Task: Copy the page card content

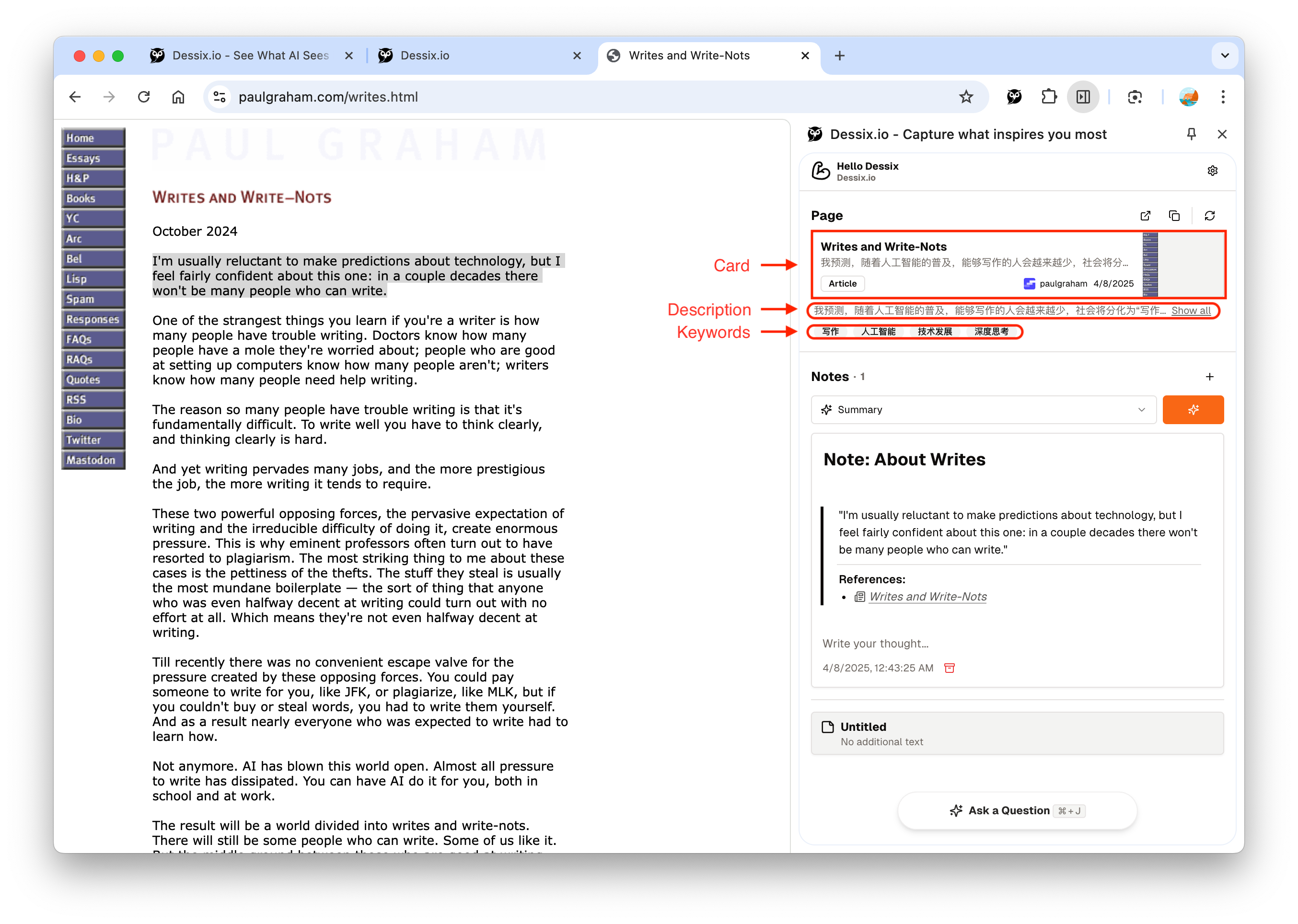Action: pyautogui.click(x=1174, y=216)
